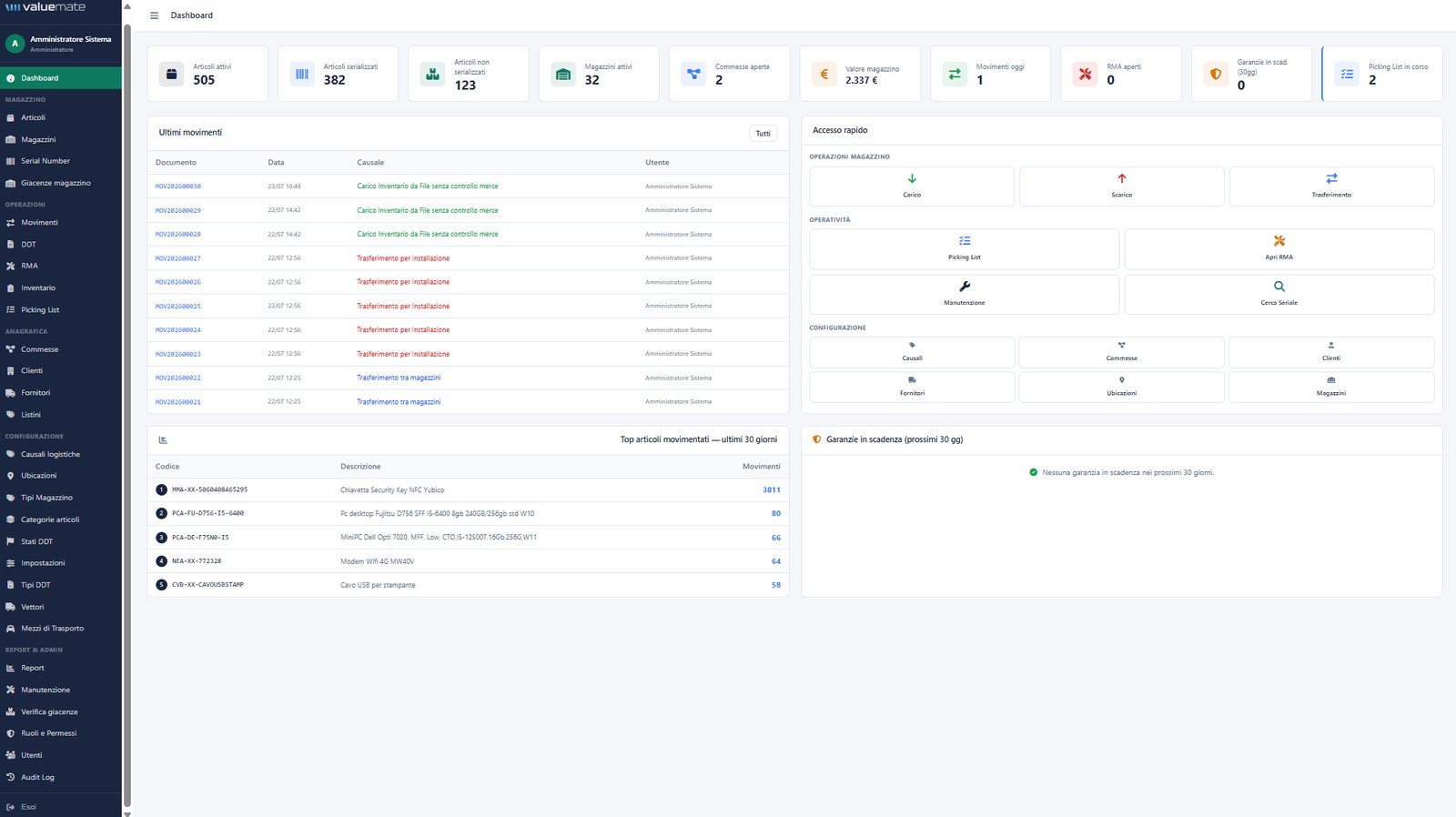The image size is (1456, 817).
Task: Open Vettori in the sidebar
Action: click(60, 607)
